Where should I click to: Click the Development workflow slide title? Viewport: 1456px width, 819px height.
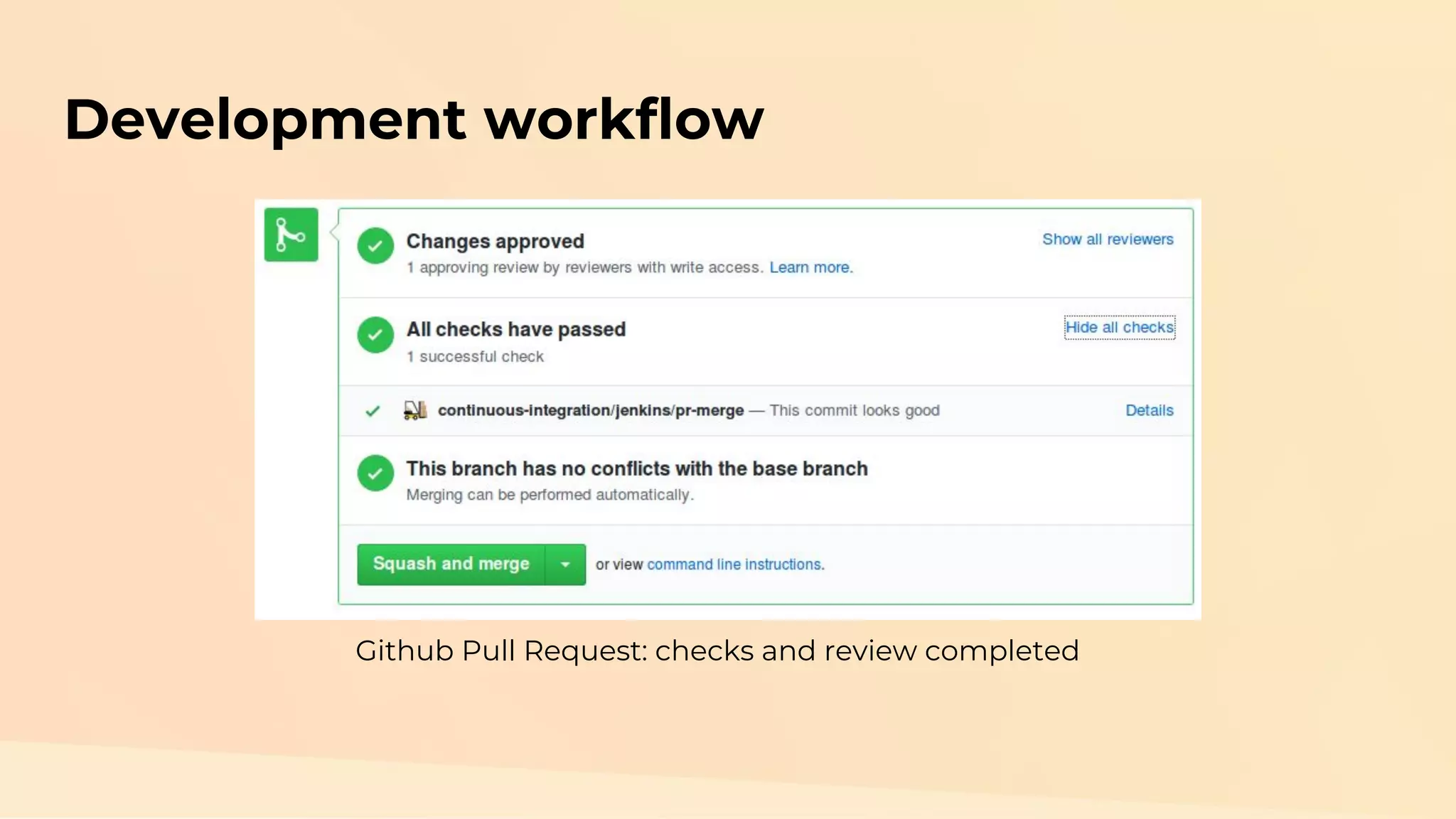[414, 119]
